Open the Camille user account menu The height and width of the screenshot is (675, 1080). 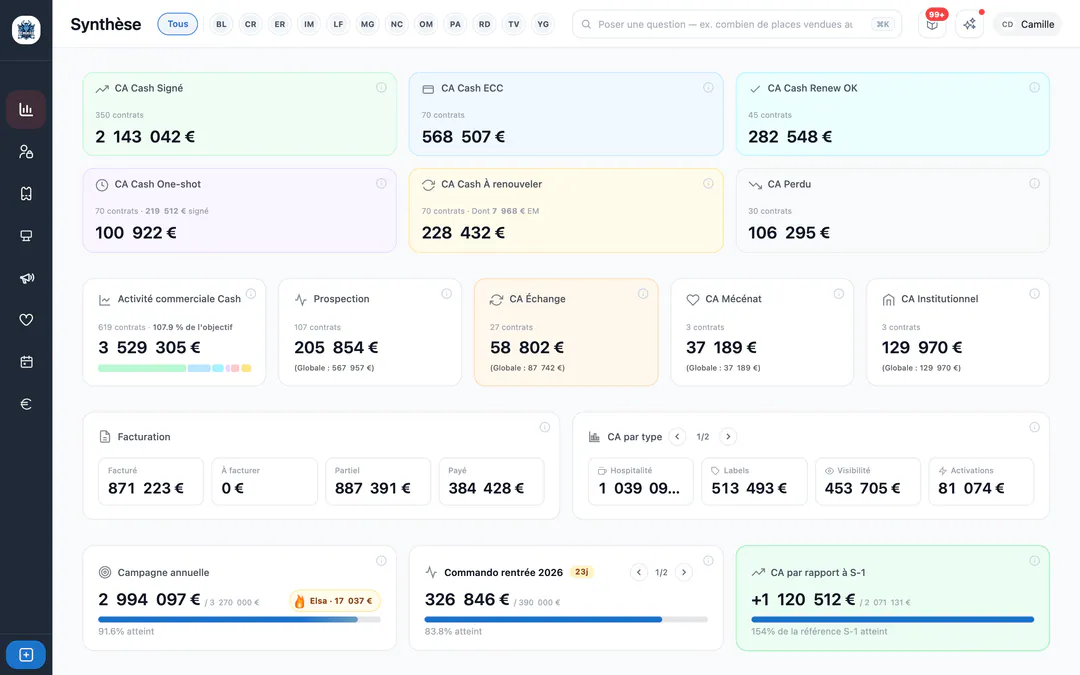click(x=1028, y=24)
